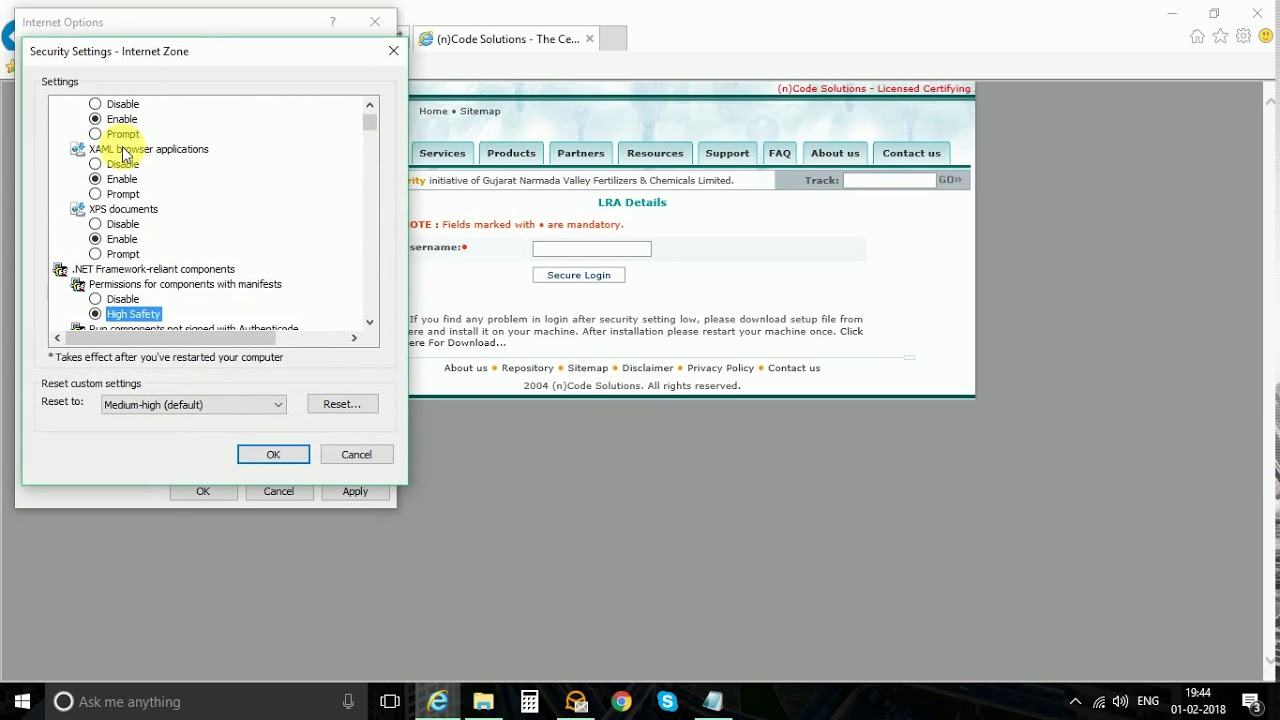
Task: Select Disable under XPS documents
Action: [x=96, y=224]
